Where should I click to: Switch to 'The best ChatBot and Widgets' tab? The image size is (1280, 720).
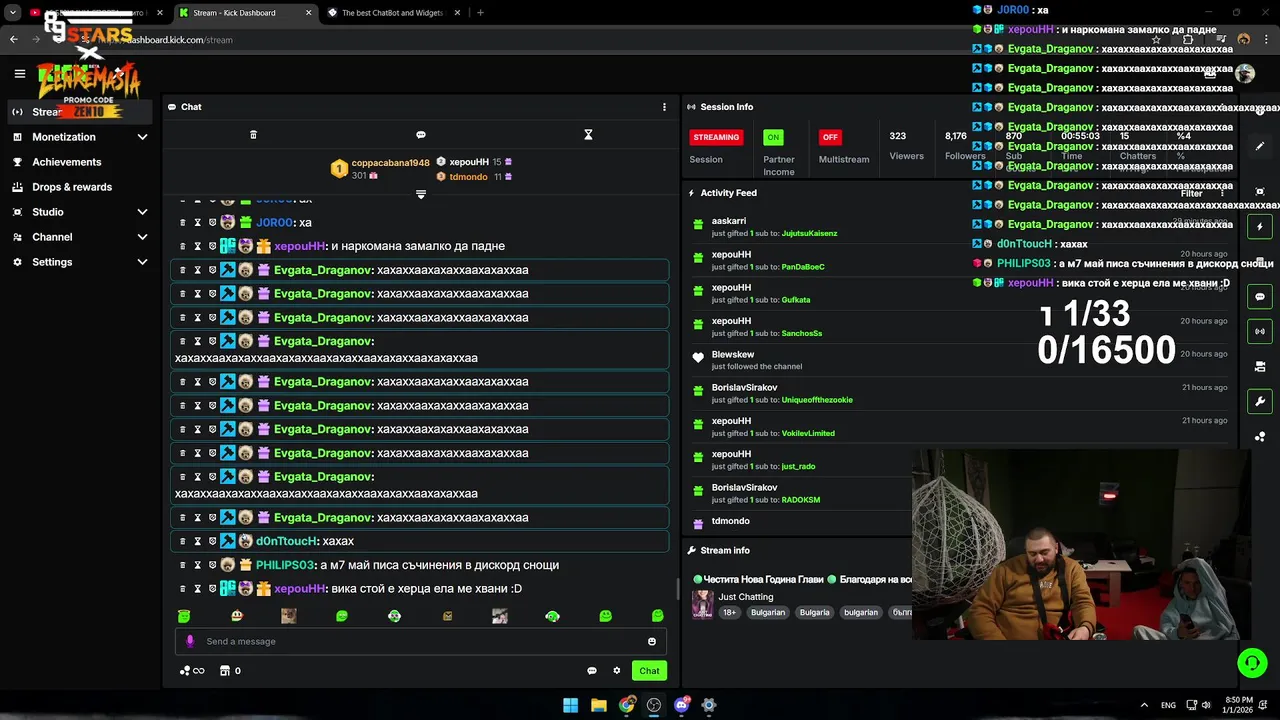(x=392, y=13)
